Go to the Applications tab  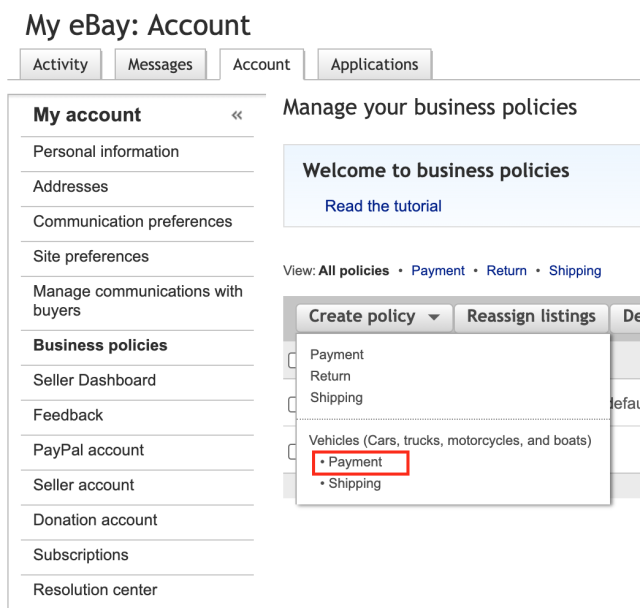(375, 64)
